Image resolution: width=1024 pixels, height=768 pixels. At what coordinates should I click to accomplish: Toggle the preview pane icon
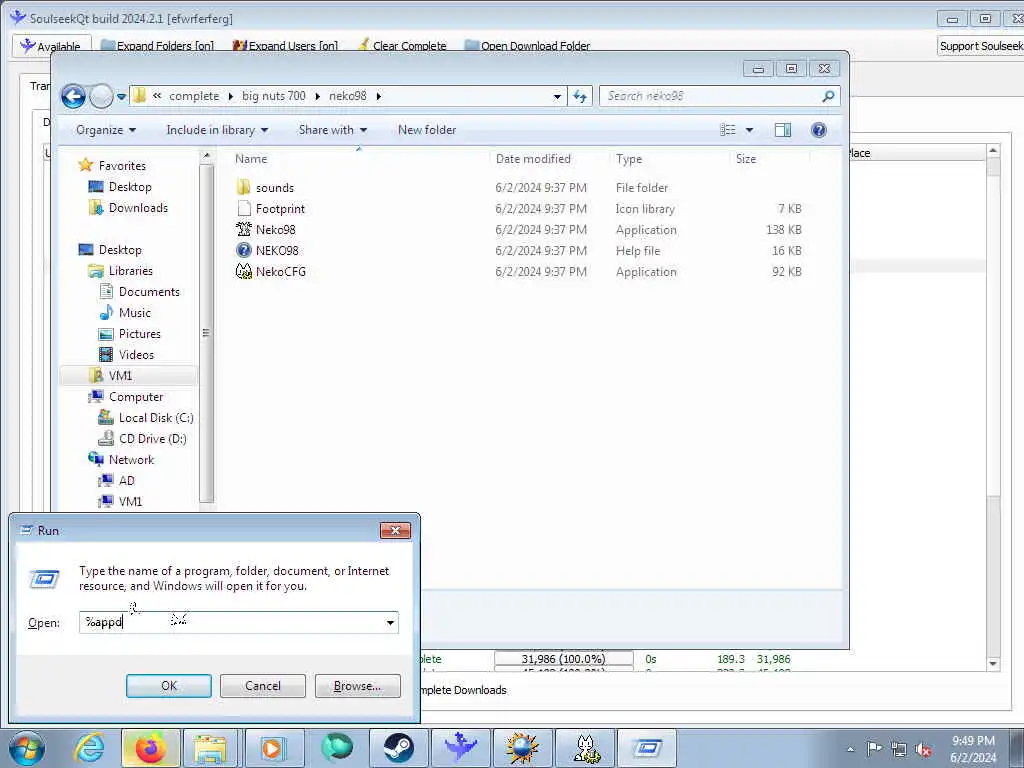pyautogui.click(x=782, y=130)
